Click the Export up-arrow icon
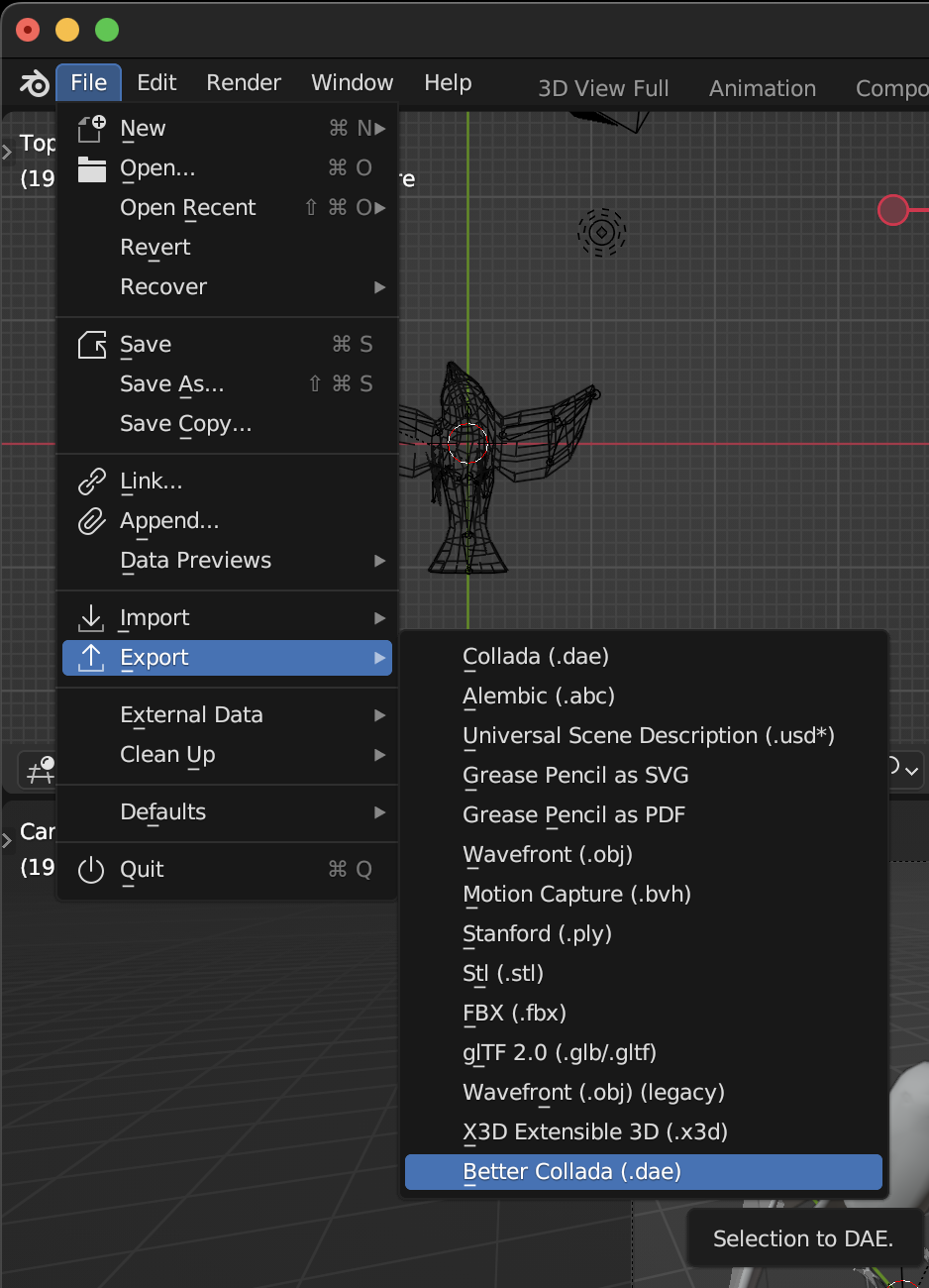Image resolution: width=929 pixels, height=1288 pixels. (91, 658)
